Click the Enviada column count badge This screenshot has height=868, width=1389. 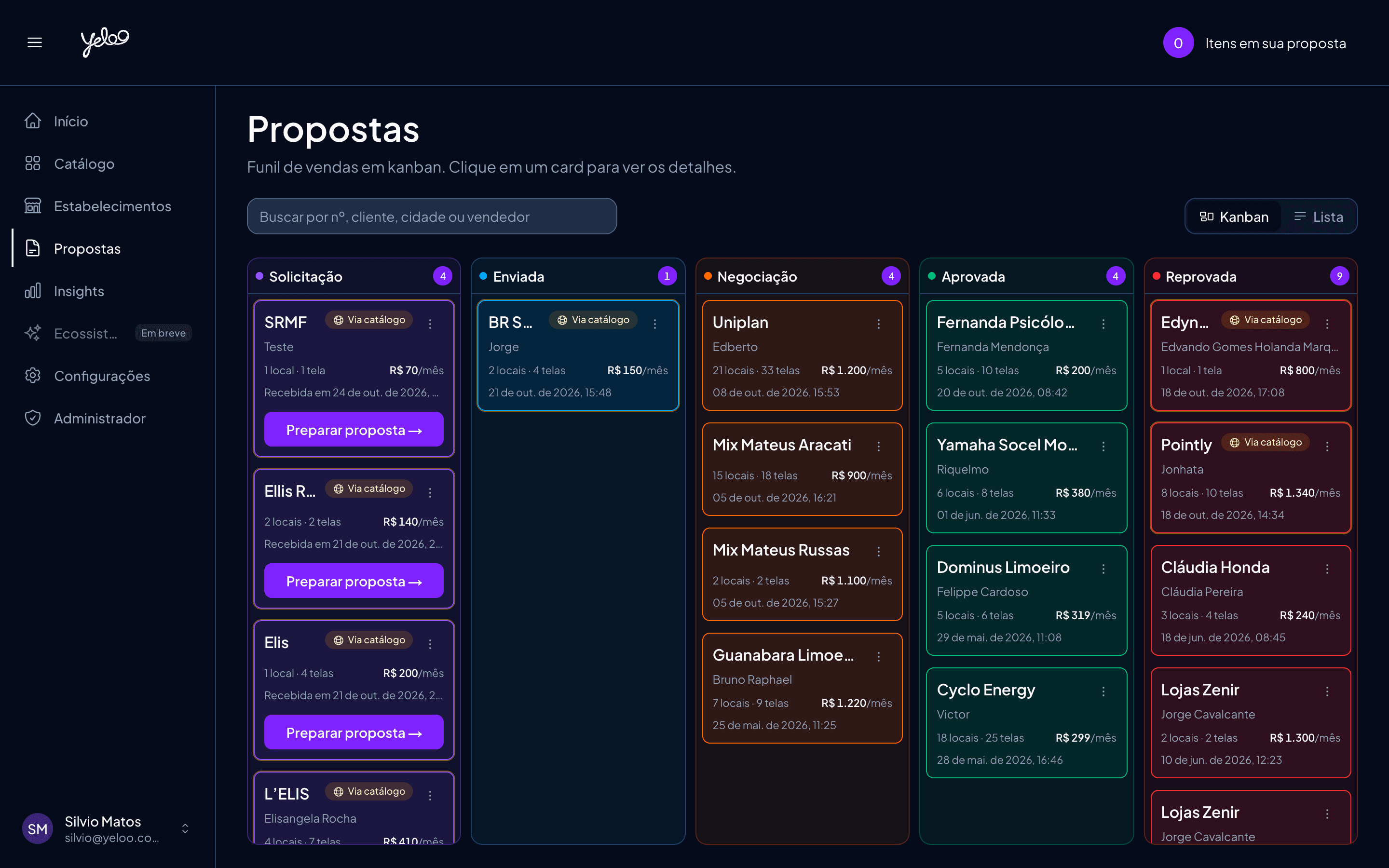[667, 276]
